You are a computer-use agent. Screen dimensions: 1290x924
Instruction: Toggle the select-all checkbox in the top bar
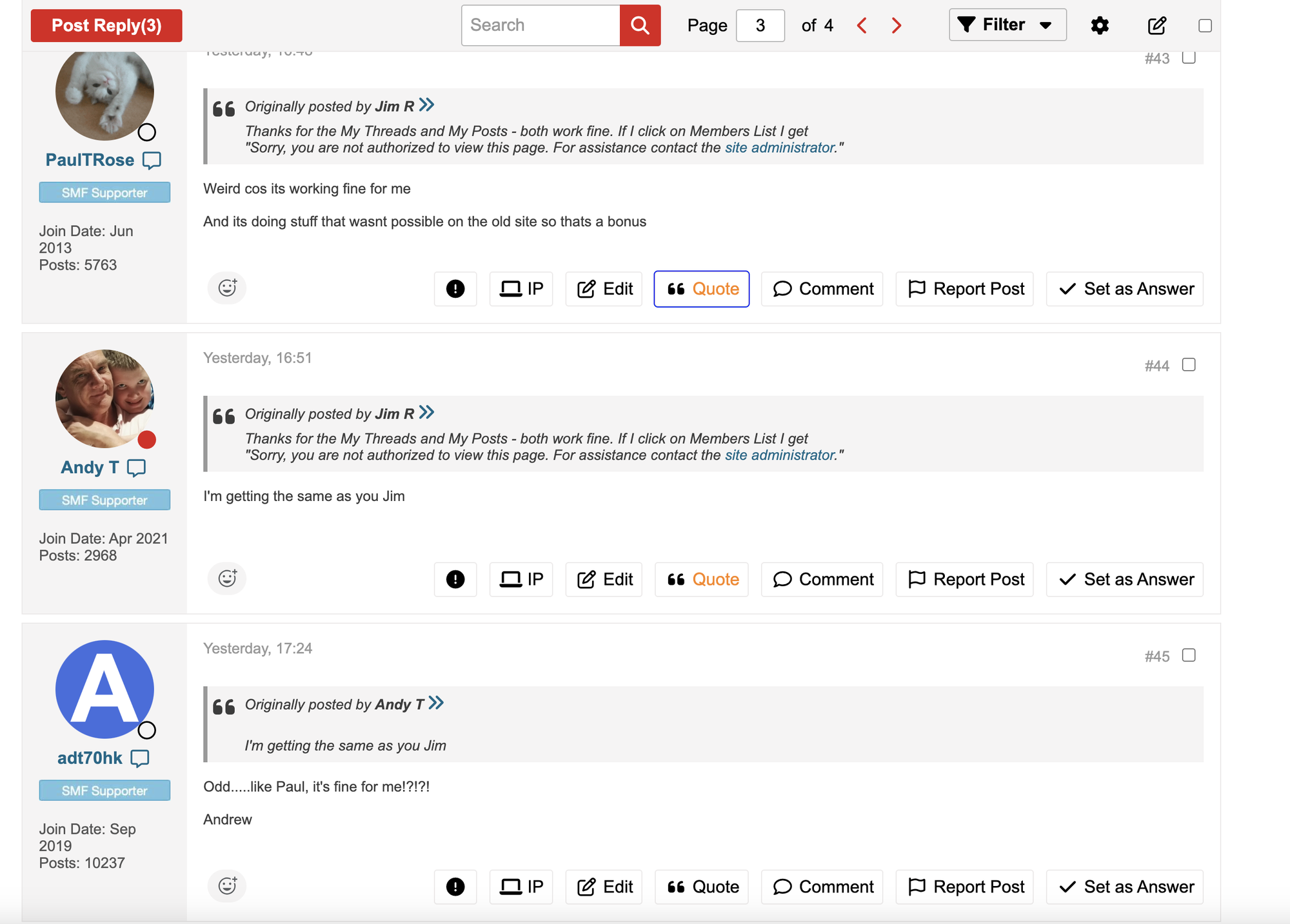click(1204, 25)
